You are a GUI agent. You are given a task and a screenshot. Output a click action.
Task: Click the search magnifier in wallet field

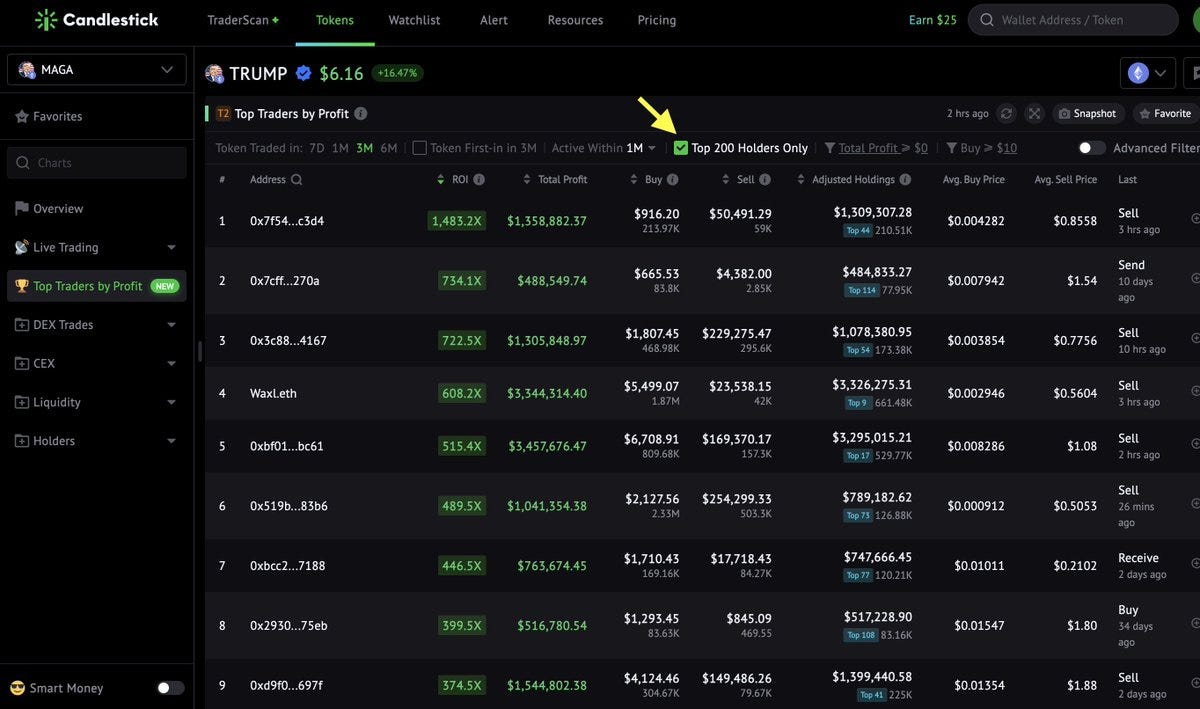click(987, 20)
